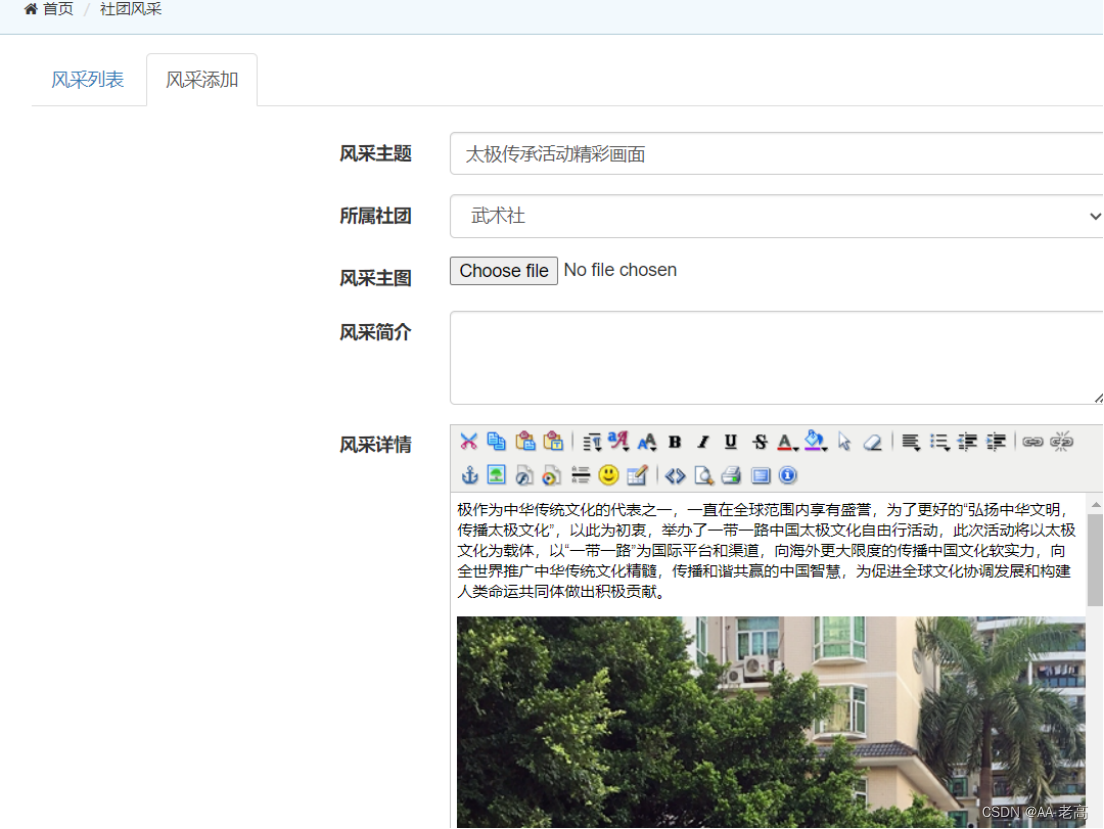
Task: Open the smiley emoticon picker
Action: pos(608,475)
